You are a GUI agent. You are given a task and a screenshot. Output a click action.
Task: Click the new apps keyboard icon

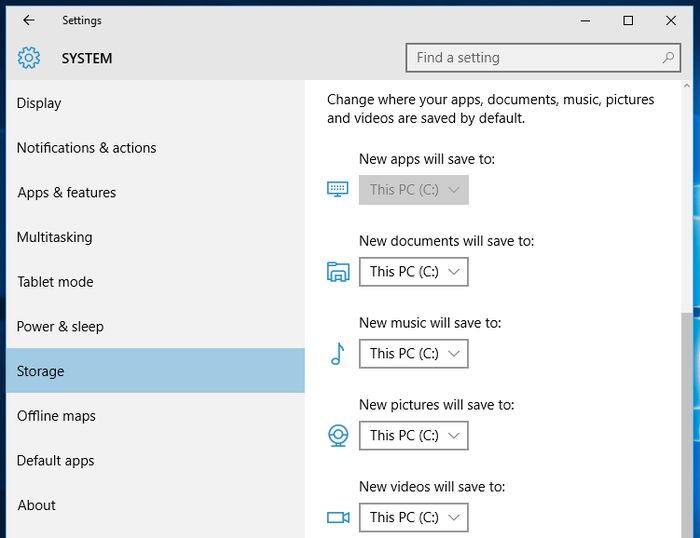[338, 189]
